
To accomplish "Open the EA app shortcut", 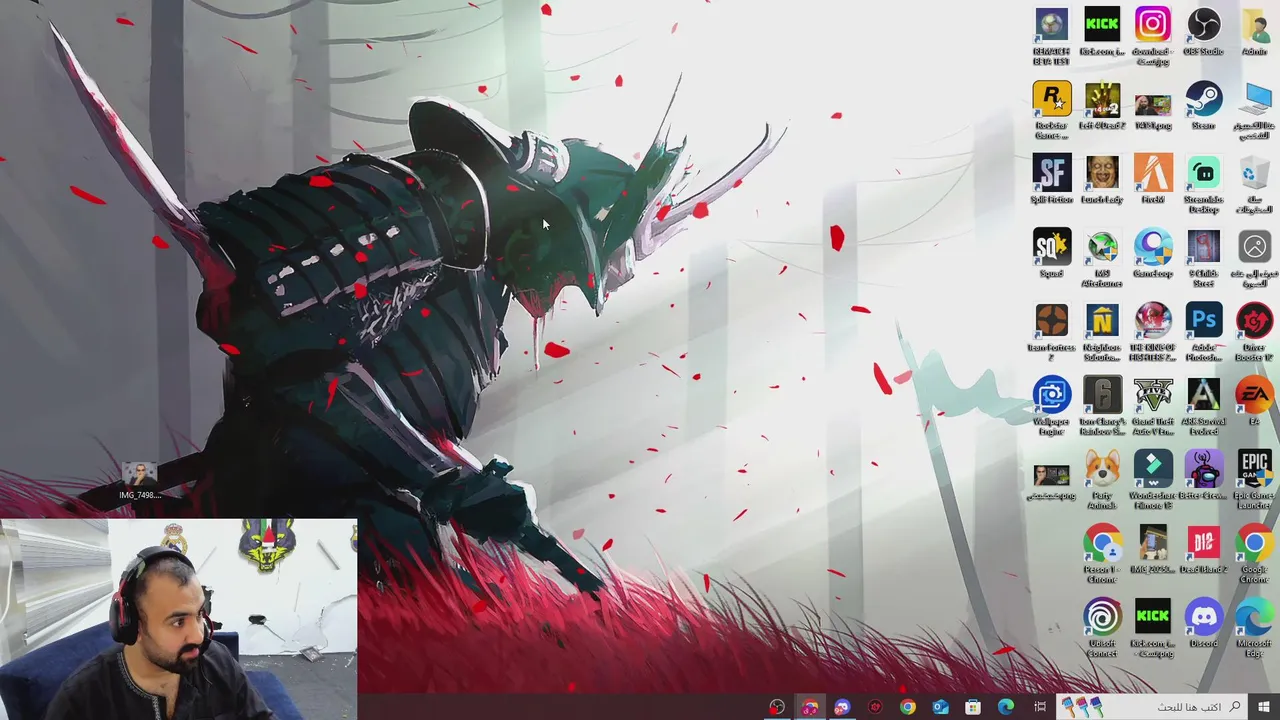I will click(1254, 401).
